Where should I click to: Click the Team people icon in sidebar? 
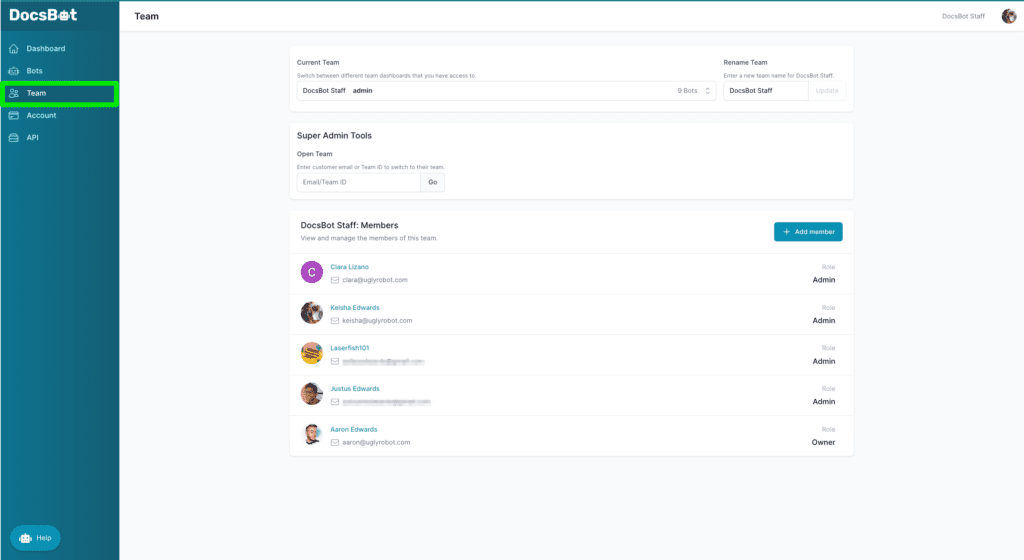point(13,93)
